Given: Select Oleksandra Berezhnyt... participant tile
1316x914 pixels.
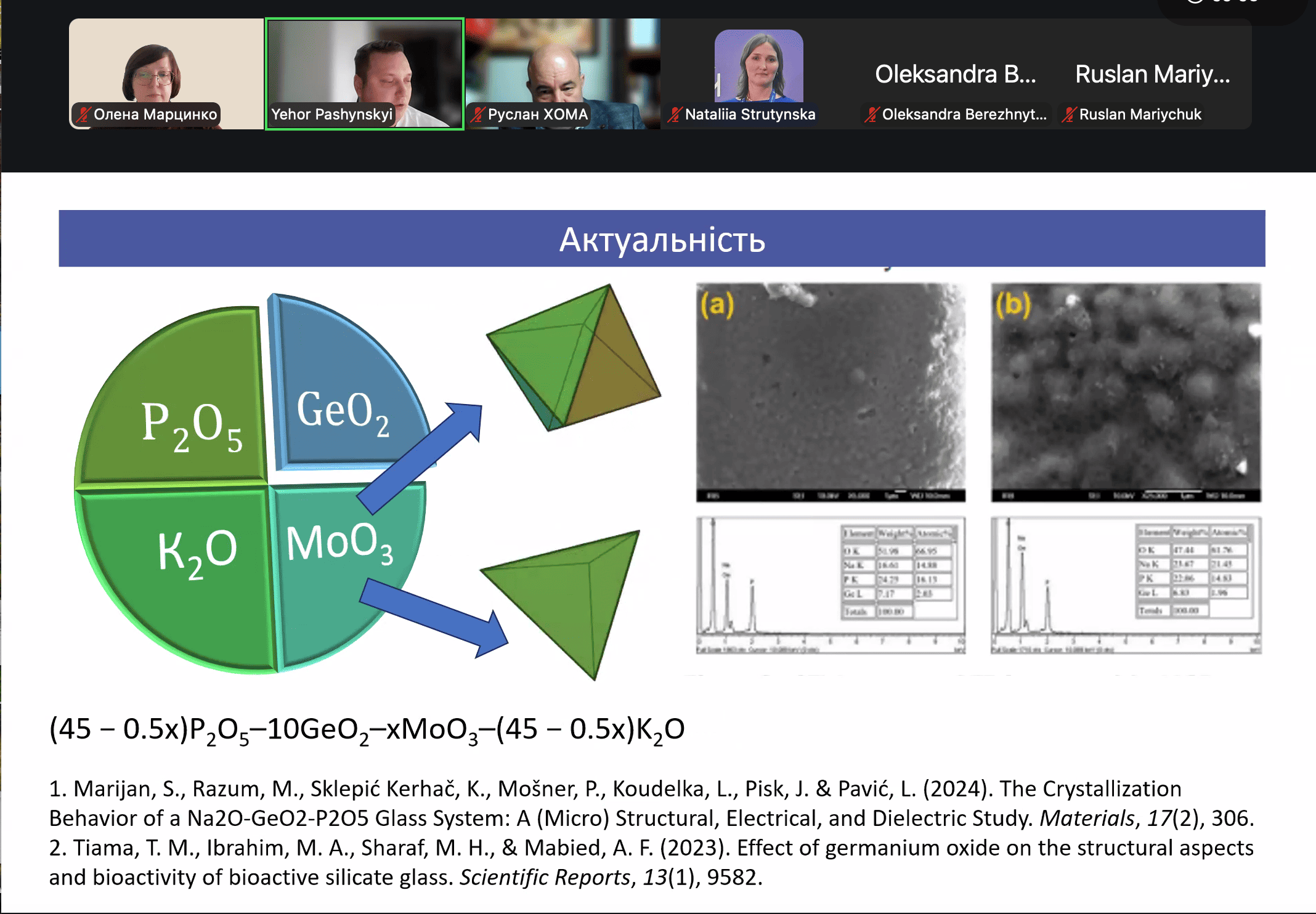Looking at the screenshot, I should click(x=956, y=74).
